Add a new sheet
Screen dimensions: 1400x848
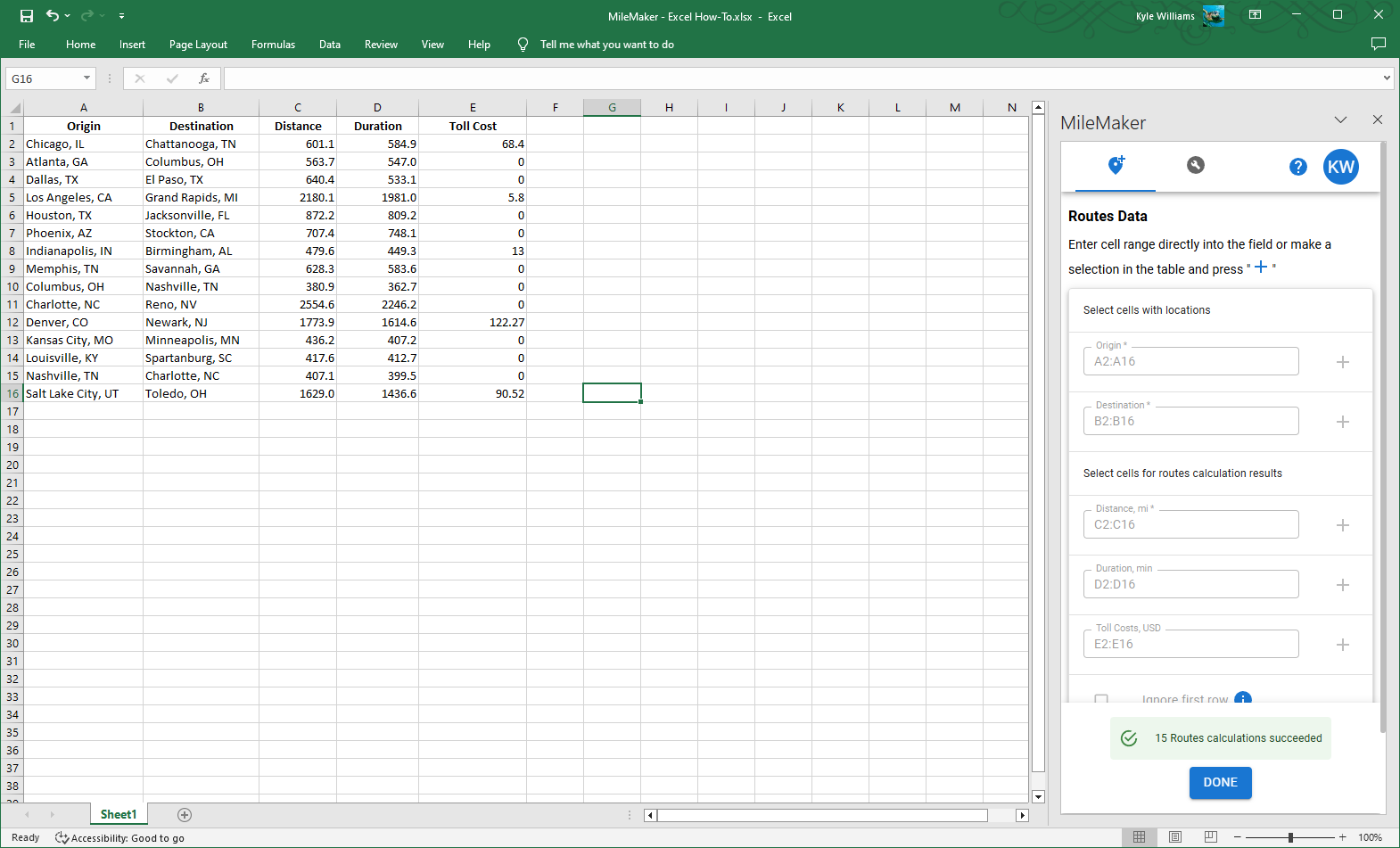point(185,815)
